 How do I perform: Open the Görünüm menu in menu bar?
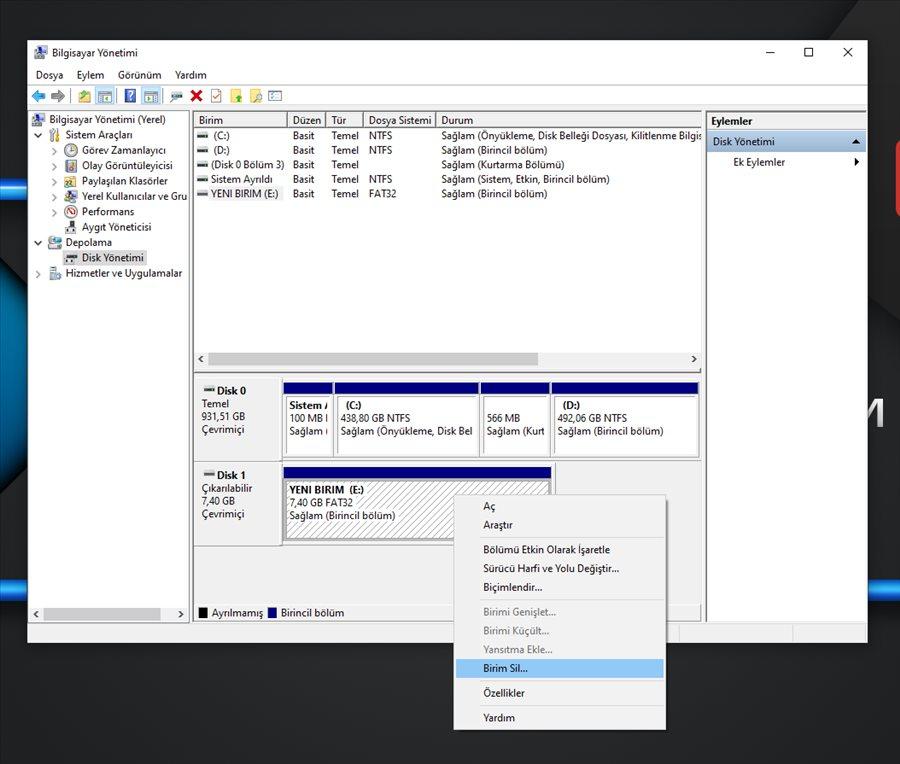[139, 75]
